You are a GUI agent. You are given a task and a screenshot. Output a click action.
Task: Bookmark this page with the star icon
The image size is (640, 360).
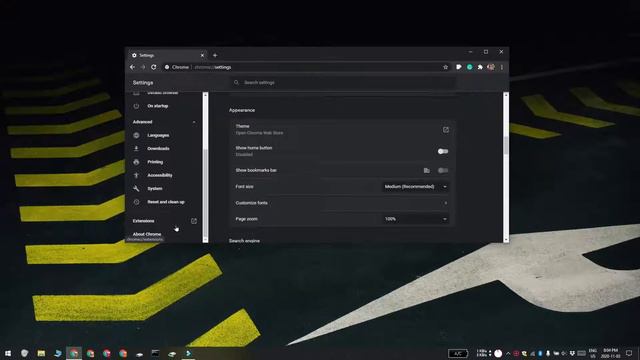pos(446,67)
